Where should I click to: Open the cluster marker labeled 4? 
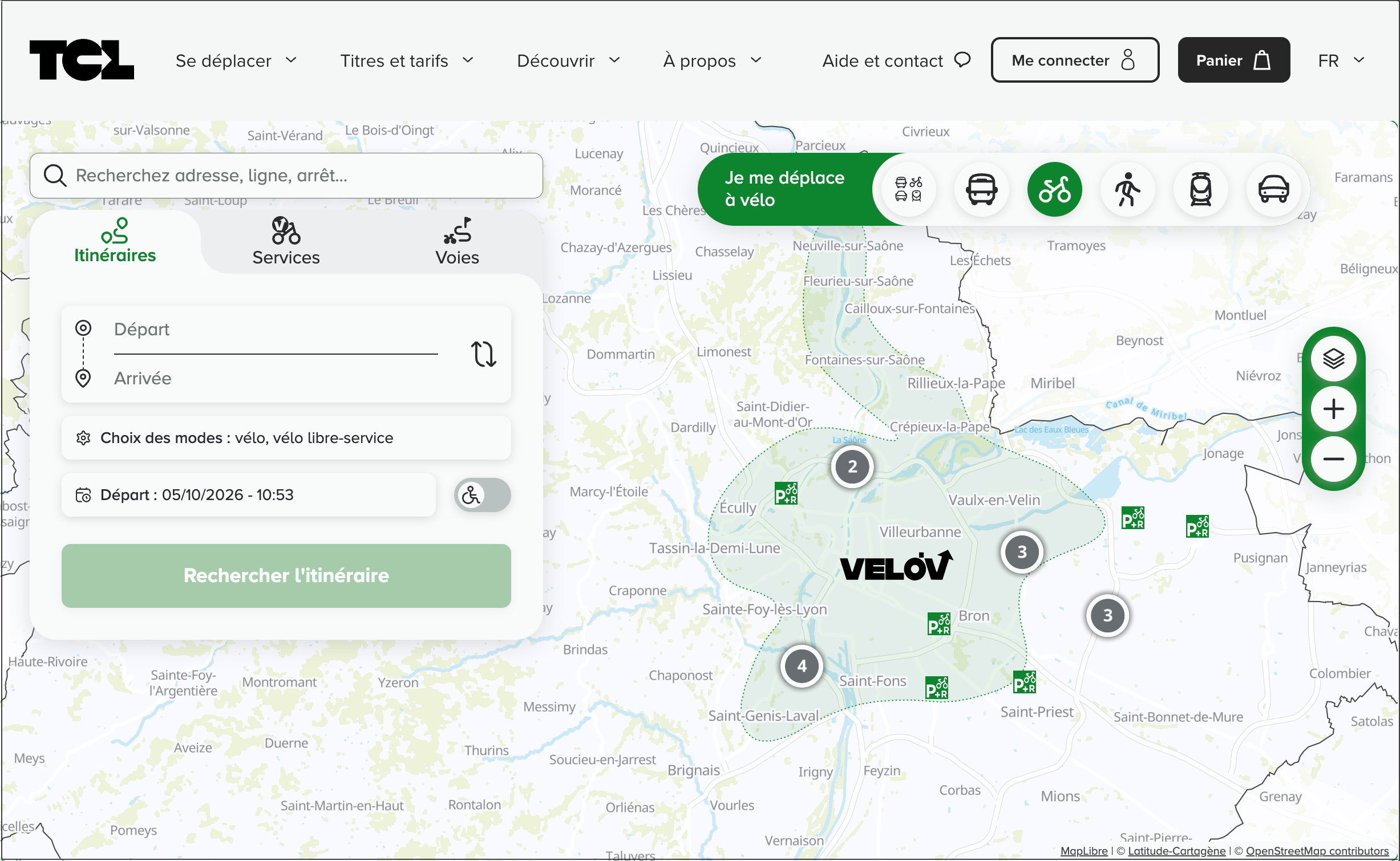(x=802, y=665)
